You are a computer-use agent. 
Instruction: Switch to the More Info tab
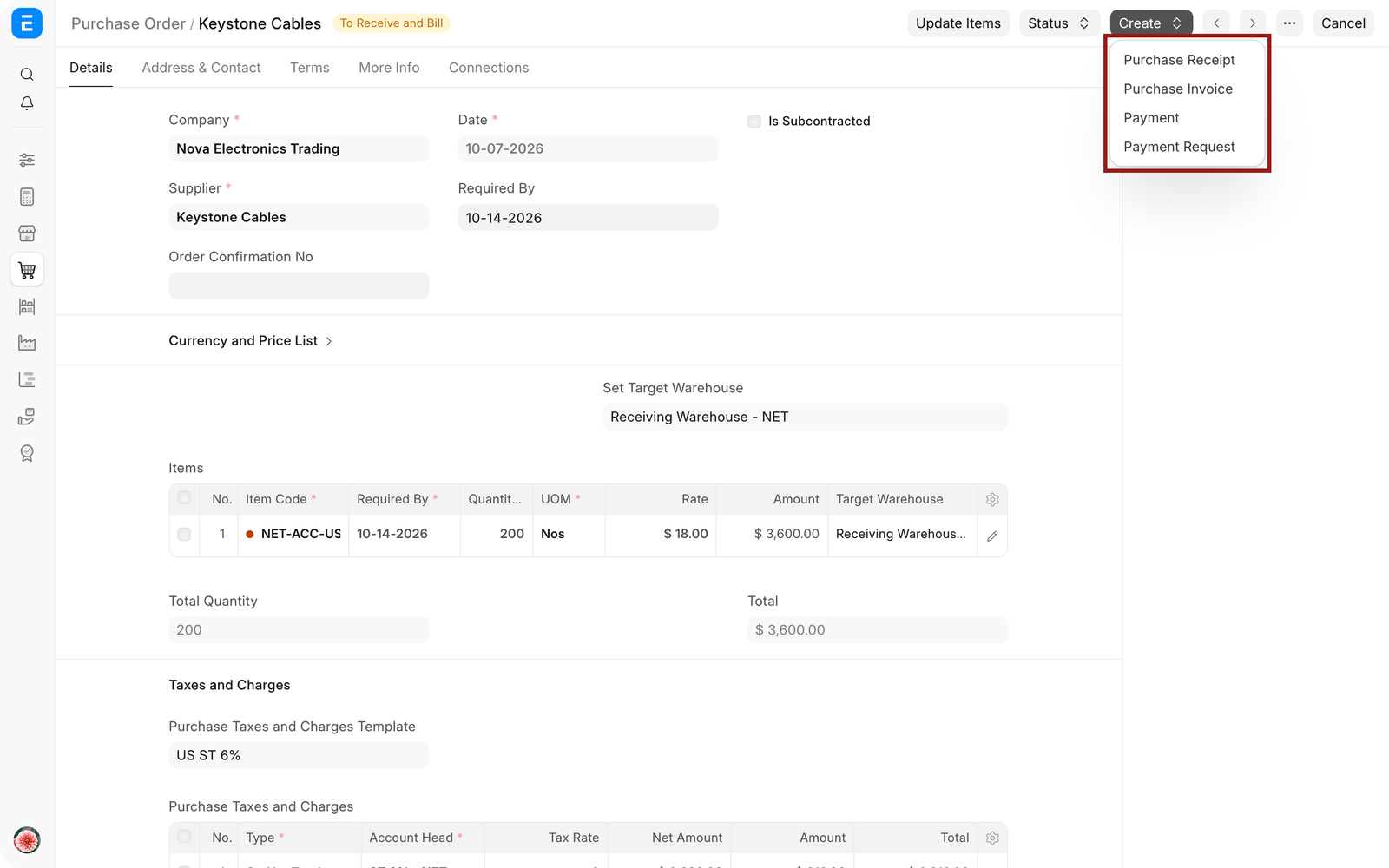tap(389, 68)
